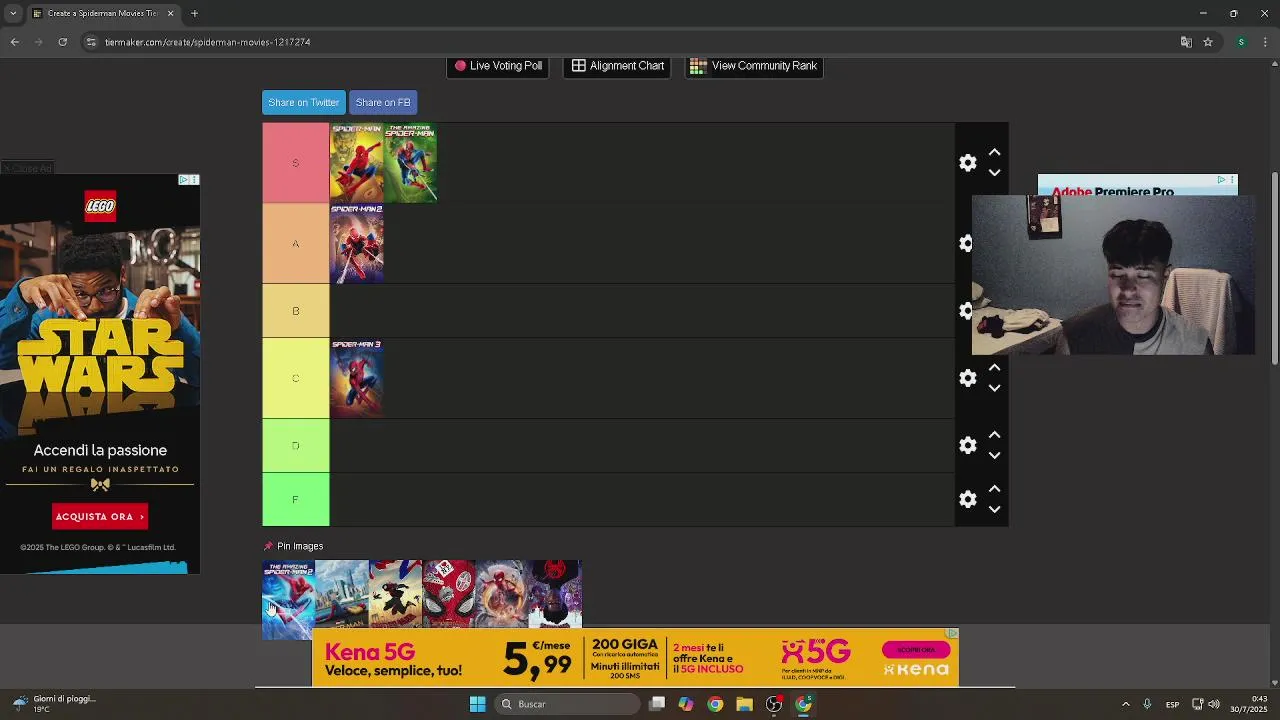Pick No Way Home swirl poster

pos(502,594)
